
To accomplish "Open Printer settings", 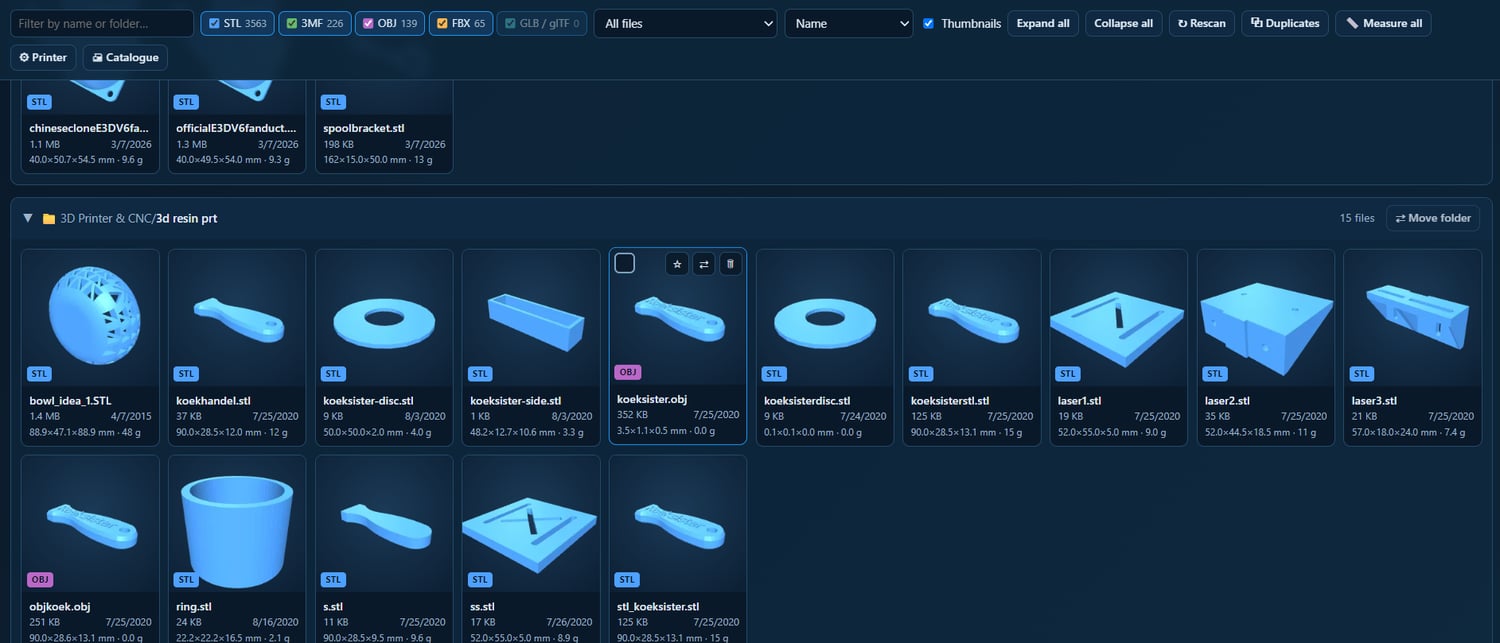I will click(43, 57).
